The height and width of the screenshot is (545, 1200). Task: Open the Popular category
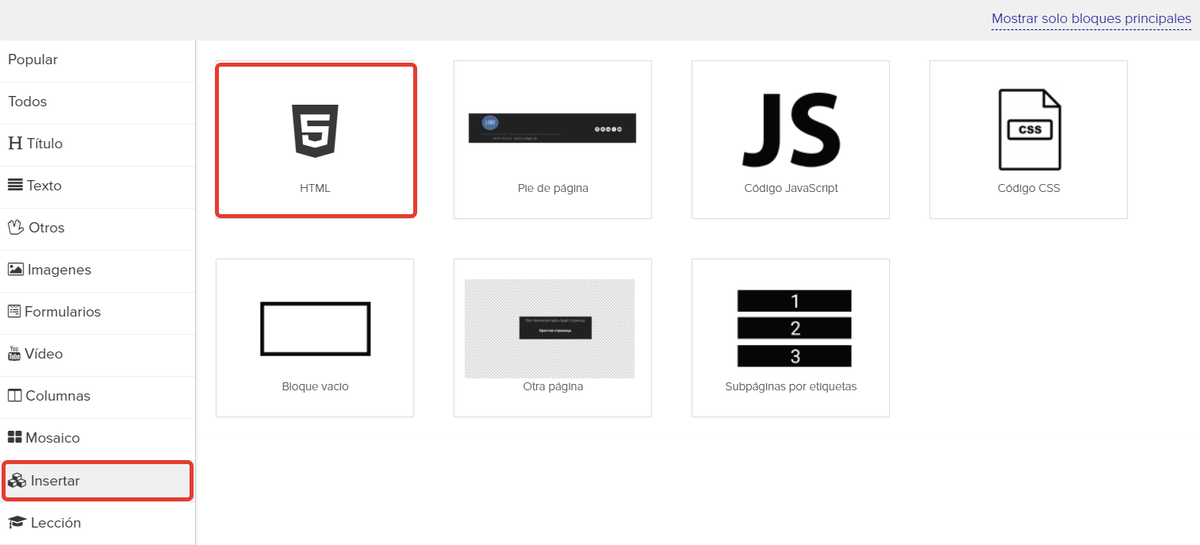97,60
